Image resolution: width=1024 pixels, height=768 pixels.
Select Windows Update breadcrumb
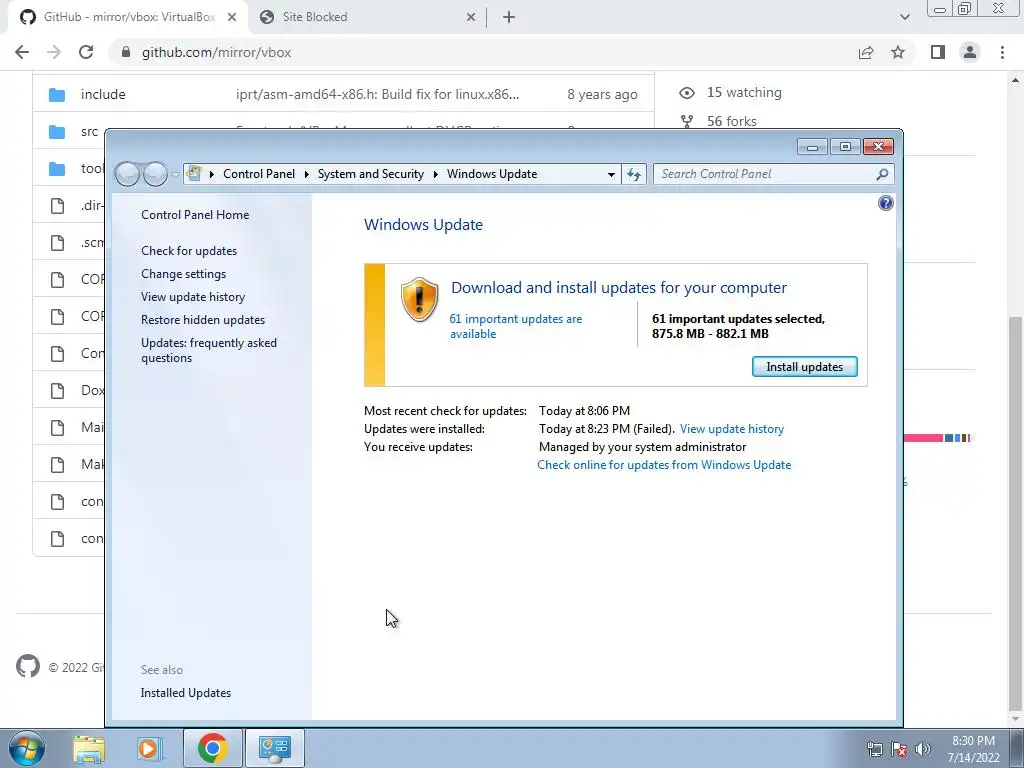(492, 174)
